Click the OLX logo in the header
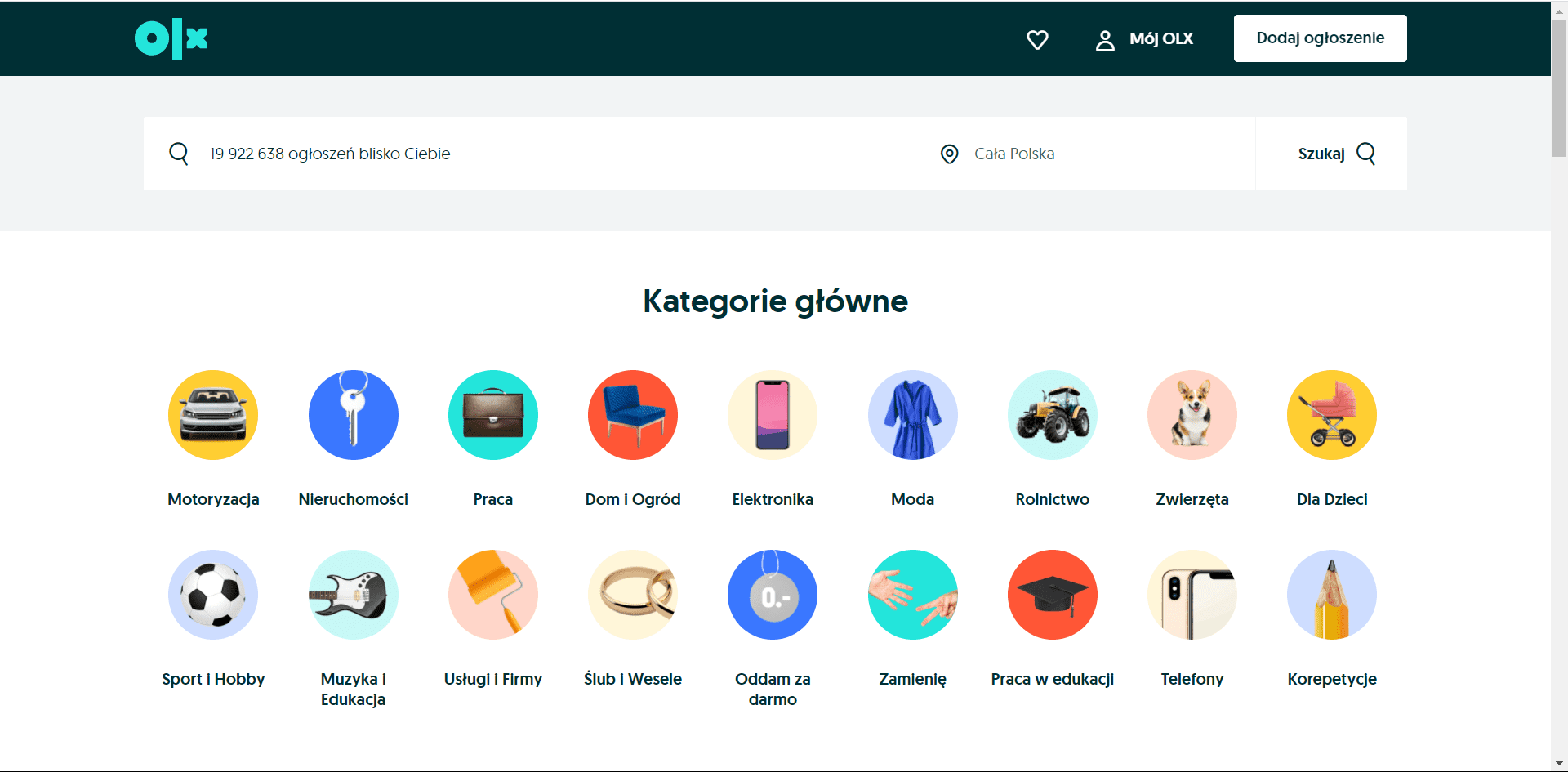1568x772 pixels. pos(171,38)
